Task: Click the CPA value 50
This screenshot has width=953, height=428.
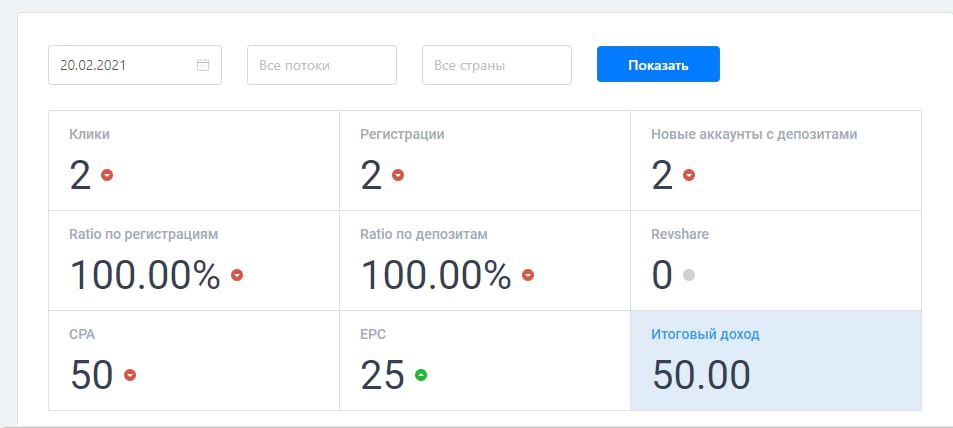Action: pos(92,375)
